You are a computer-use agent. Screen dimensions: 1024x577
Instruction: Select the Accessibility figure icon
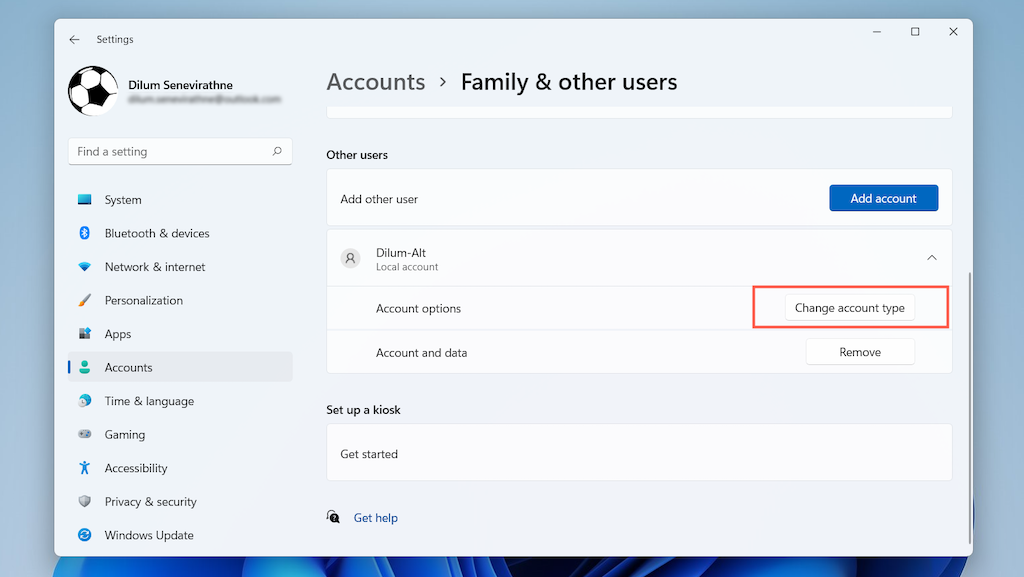click(85, 468)
